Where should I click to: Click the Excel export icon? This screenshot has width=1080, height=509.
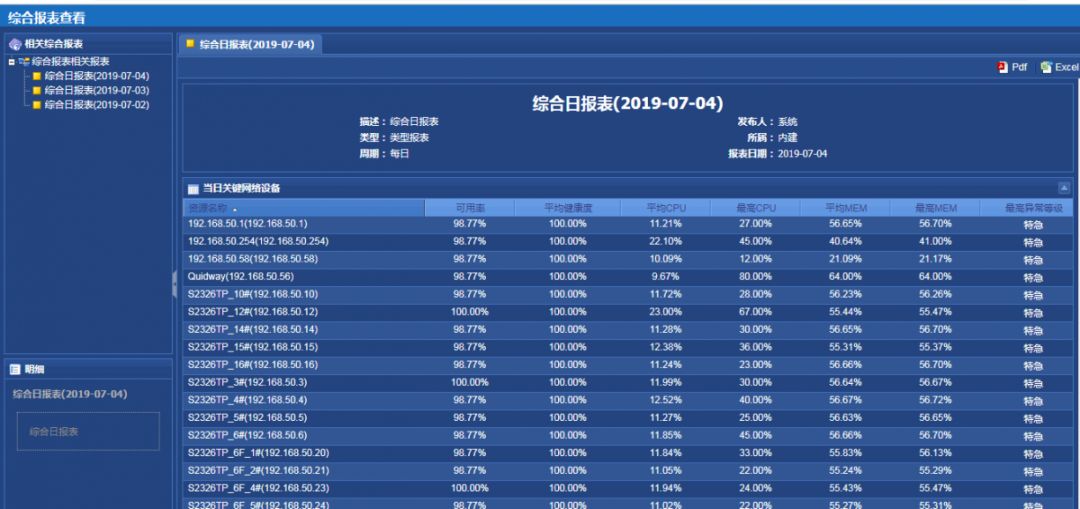[1046, 67]
